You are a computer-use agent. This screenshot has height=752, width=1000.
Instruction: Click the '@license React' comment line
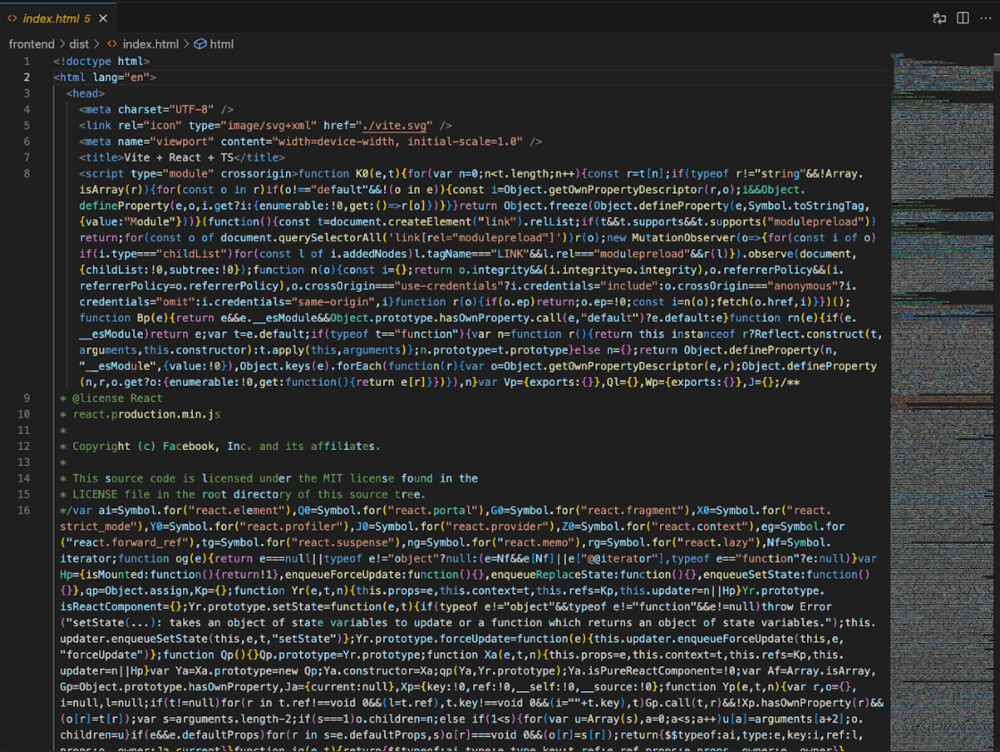pyautogui.click(x=111, y=398)
